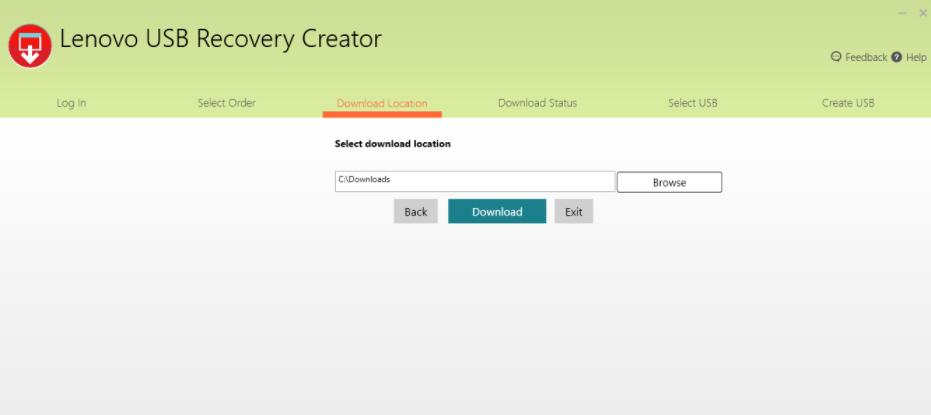Viewport: 931px width, 415px height.
Task: Minimize the Recovery Creator window
Action: (x=902, y=12)
